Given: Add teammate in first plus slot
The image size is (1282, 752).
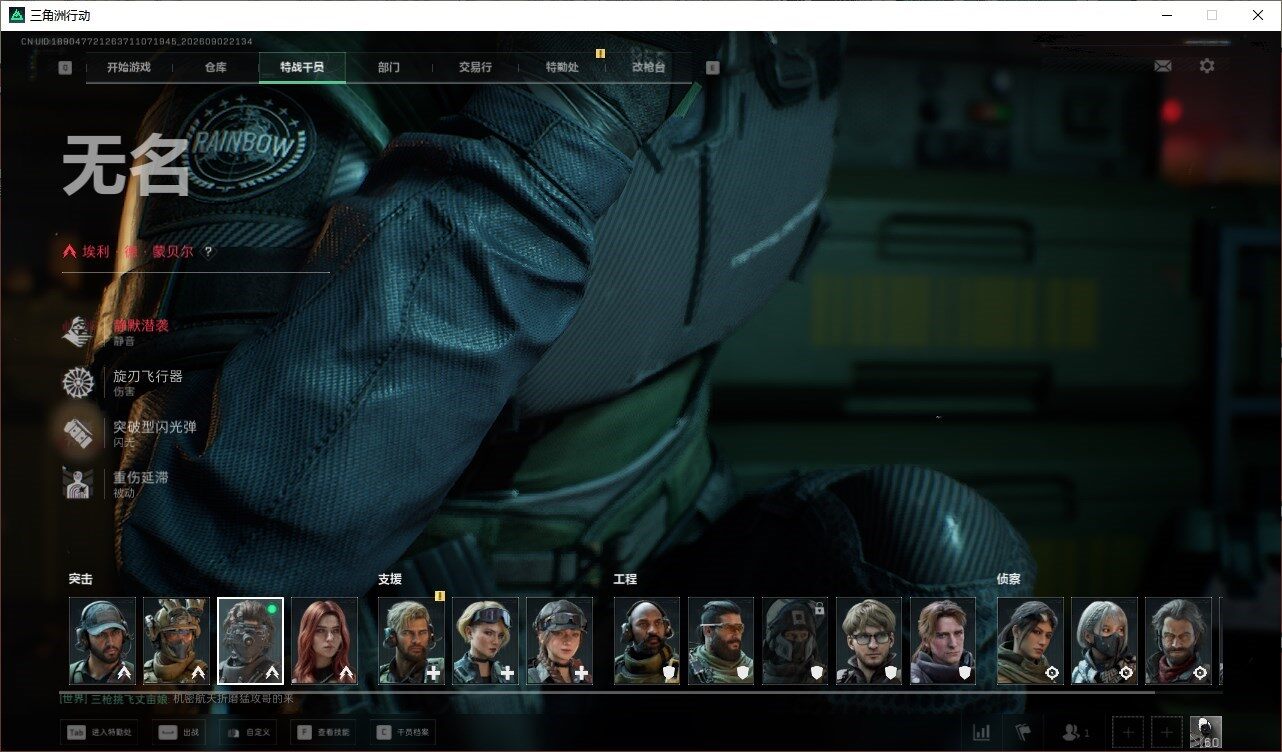Looking at the screenshot, I should 1127,733.
